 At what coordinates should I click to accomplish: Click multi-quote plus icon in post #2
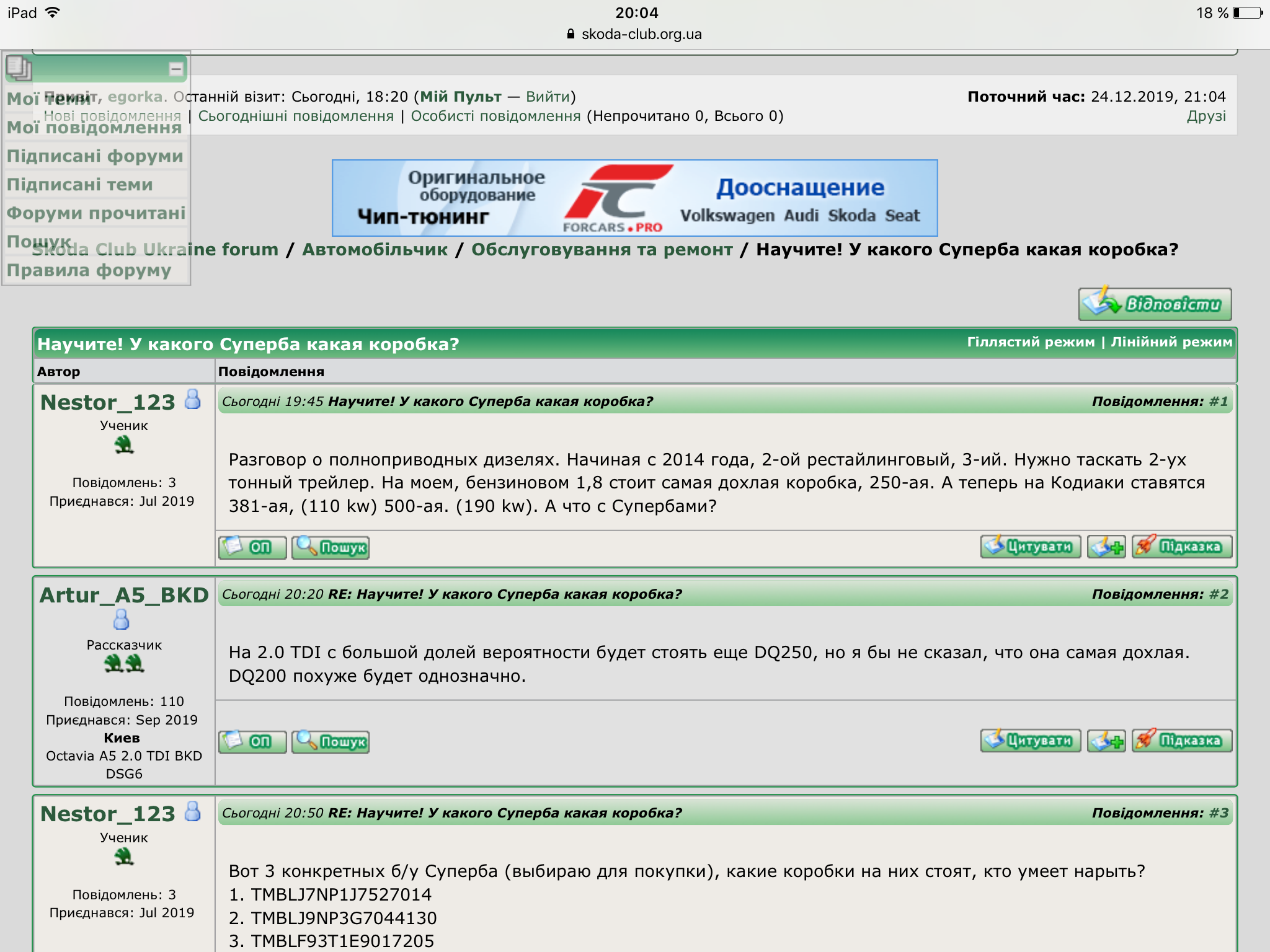pyautogui.click(x=1106, y=741)
